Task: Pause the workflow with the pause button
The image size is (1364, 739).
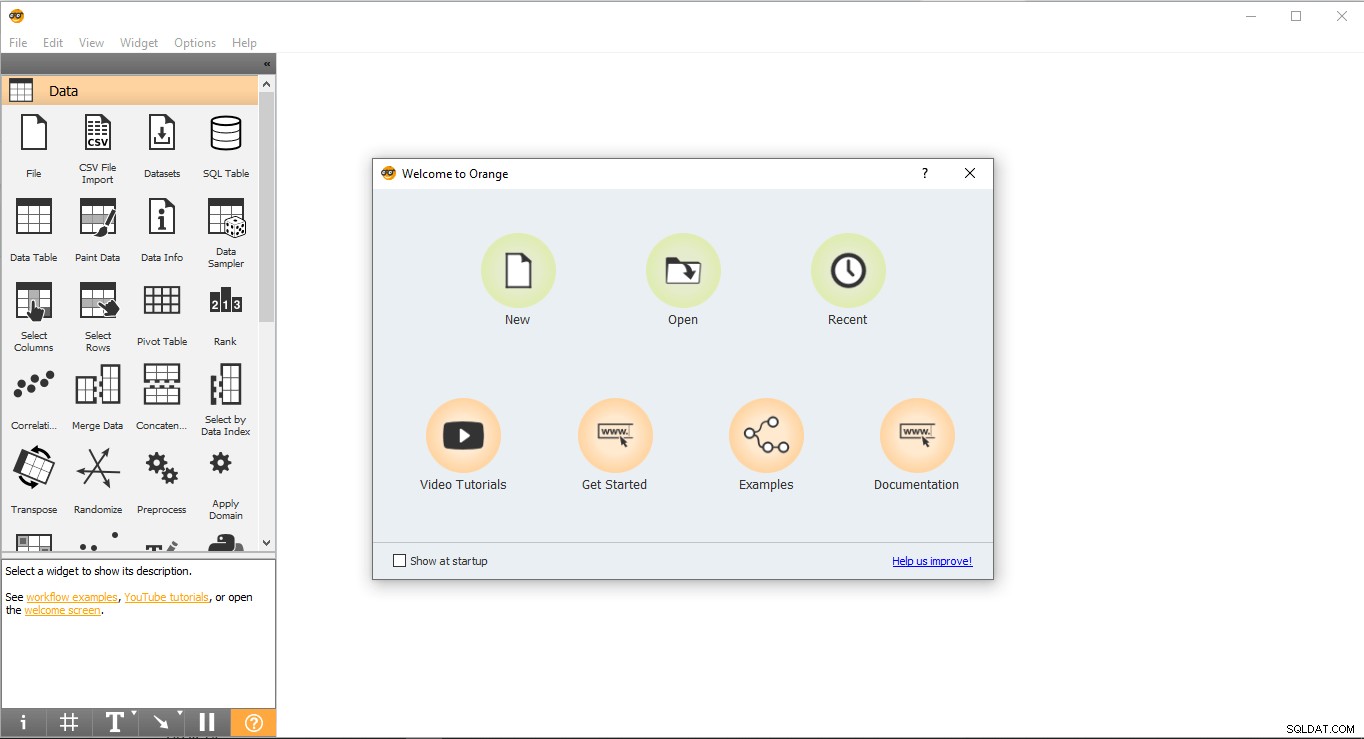Action: click(207, 722)
